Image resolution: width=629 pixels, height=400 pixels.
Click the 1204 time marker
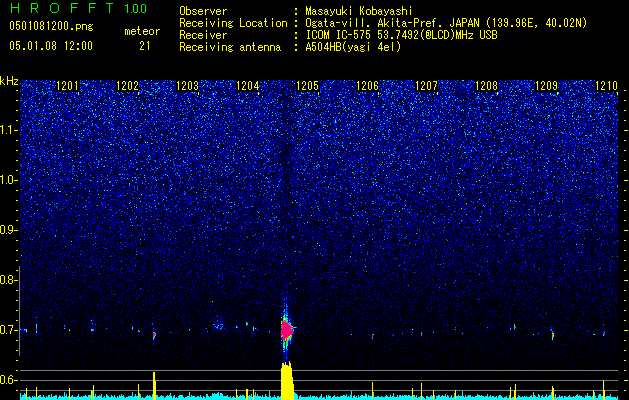(x=248, y=86)
